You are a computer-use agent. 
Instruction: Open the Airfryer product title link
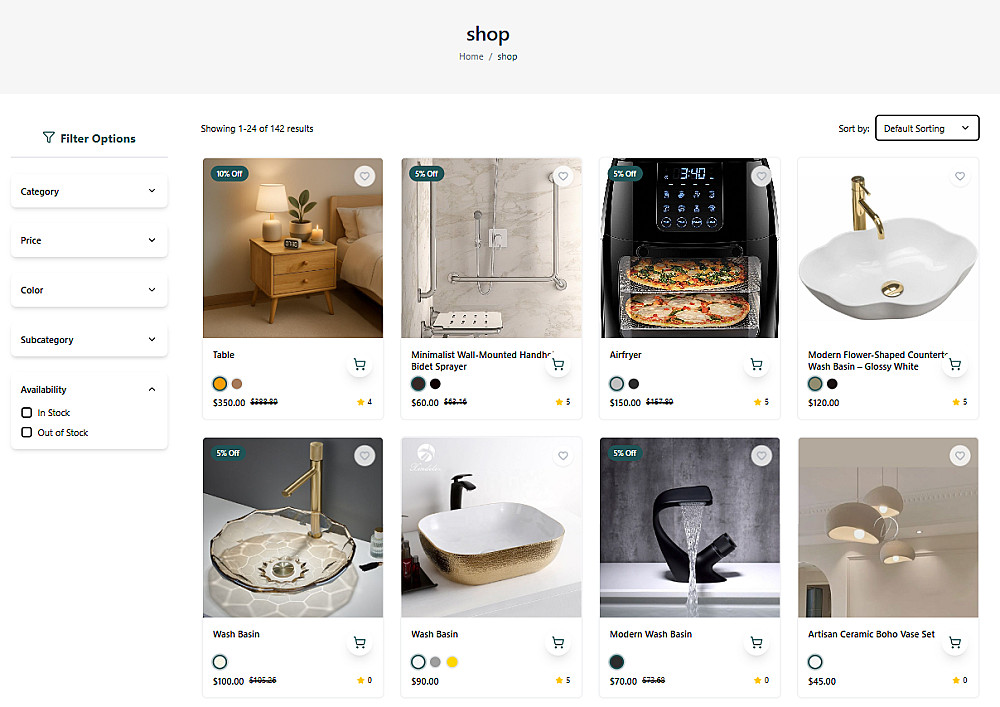626,355
